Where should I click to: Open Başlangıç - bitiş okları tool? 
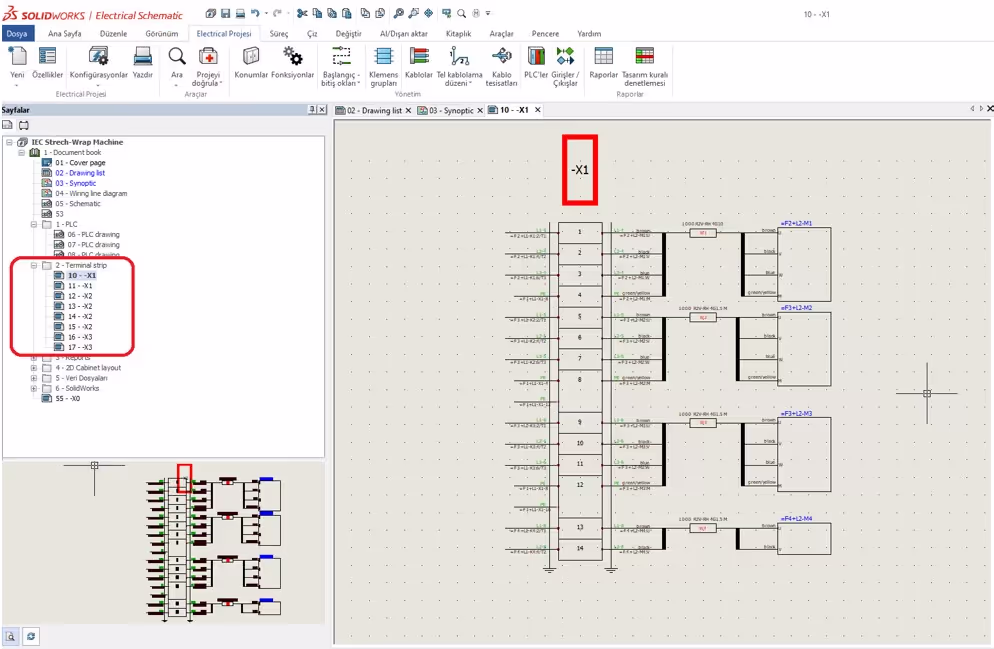340,67
